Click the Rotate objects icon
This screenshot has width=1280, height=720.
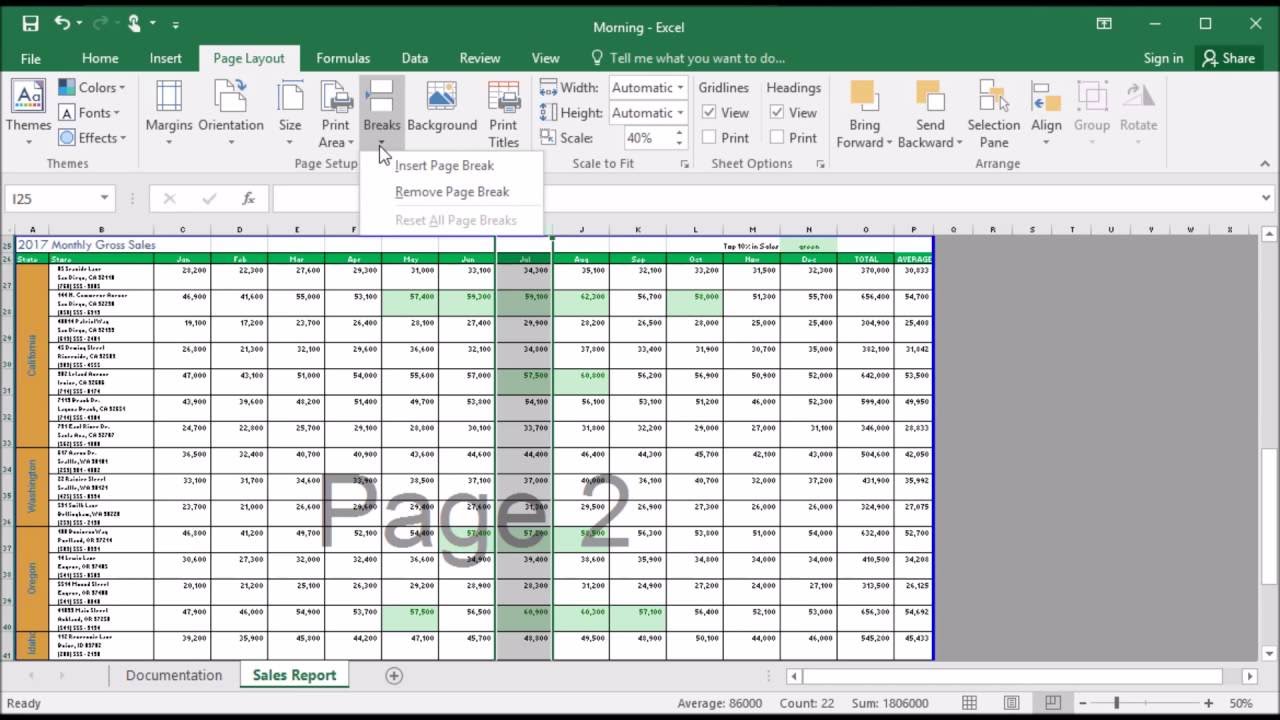tap(1138, 97)
